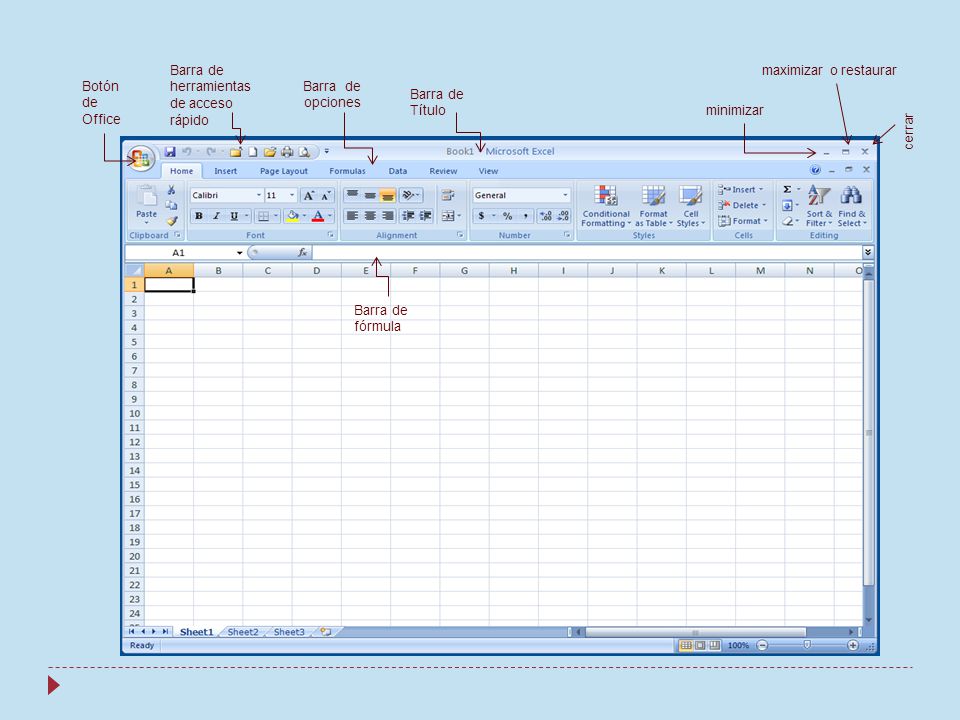Viewport: 960px width, 720px height.
Task: Open Excel Help with the question mark icon
Action: (x=815, y=170)
